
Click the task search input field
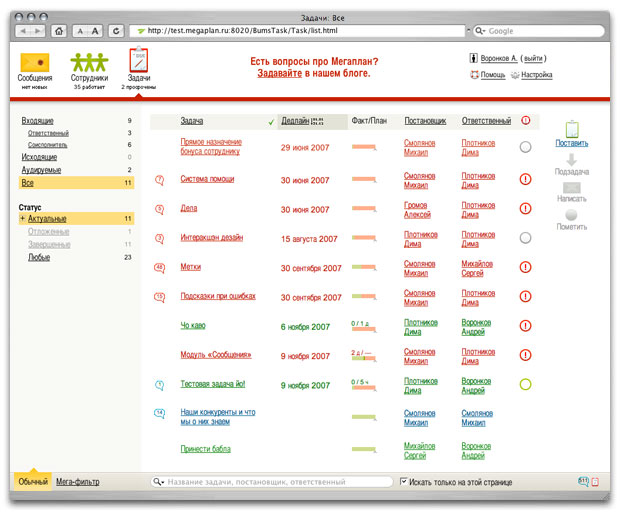pyautogui.click(x=275, y=482)
